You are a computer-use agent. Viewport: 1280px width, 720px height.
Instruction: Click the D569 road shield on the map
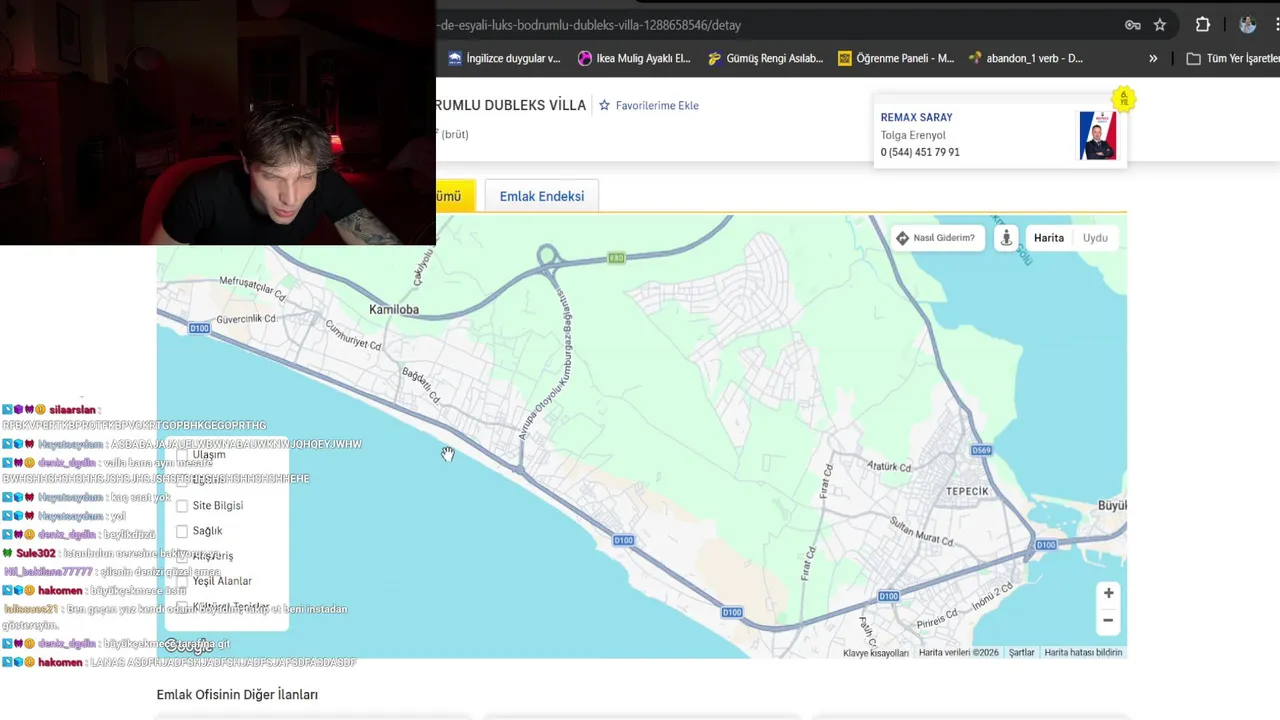pos(981,451)
